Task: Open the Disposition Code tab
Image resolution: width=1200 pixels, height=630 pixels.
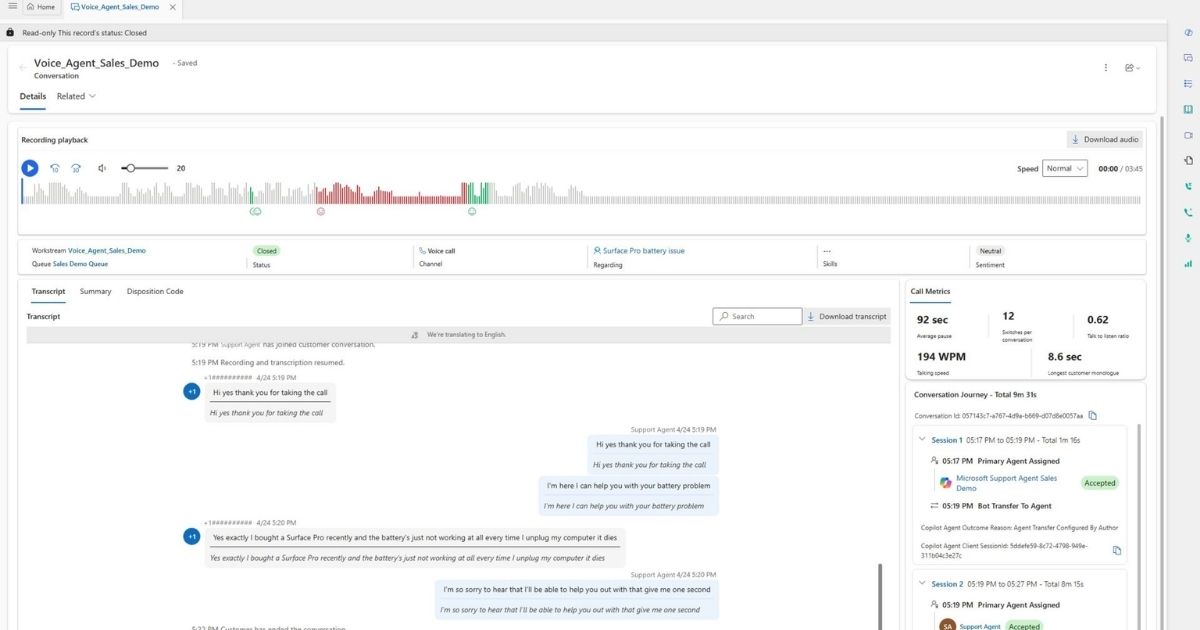Action: coord(155,291)
